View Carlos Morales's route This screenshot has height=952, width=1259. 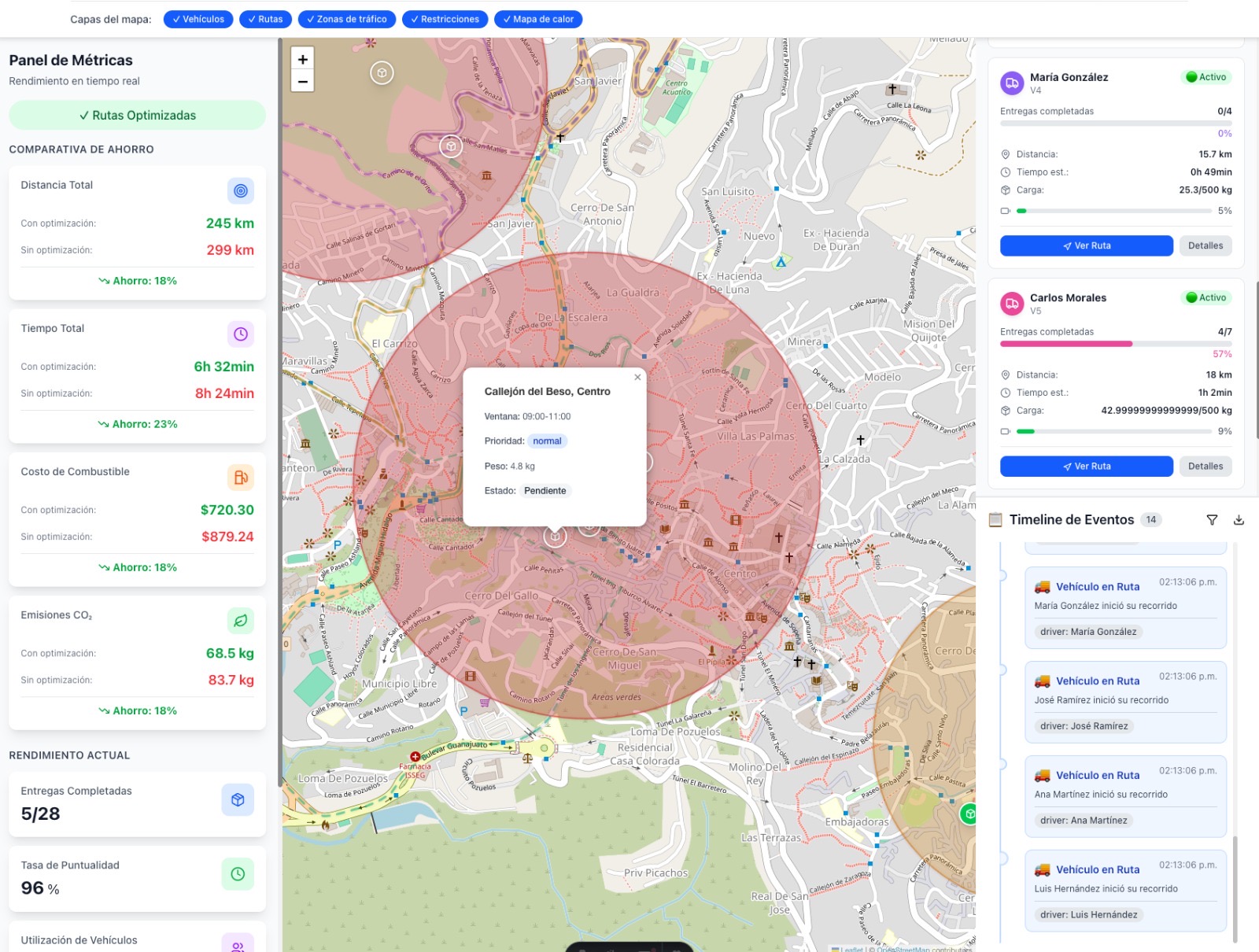coord(1087,466)
